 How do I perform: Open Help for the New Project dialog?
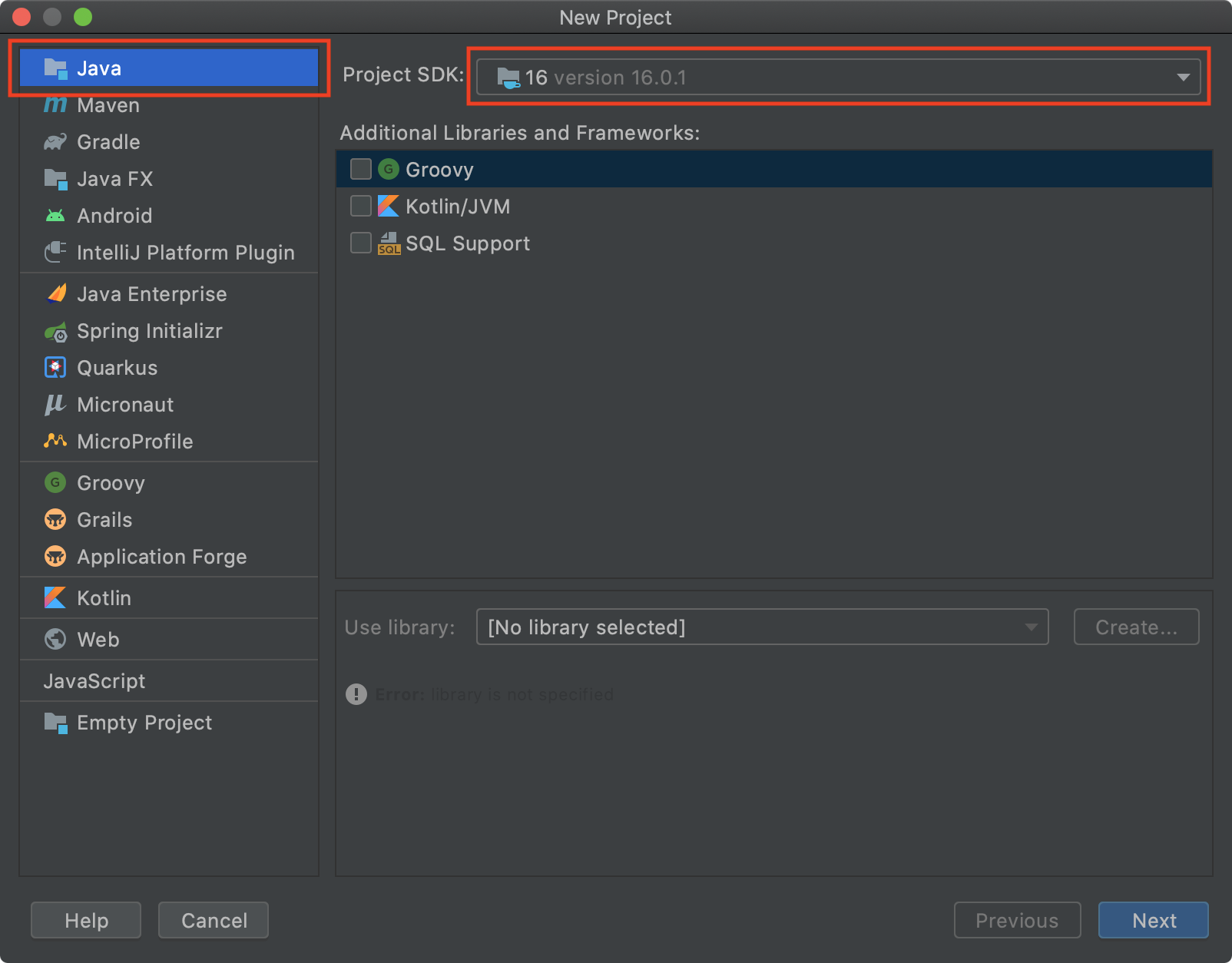point(86,920)
